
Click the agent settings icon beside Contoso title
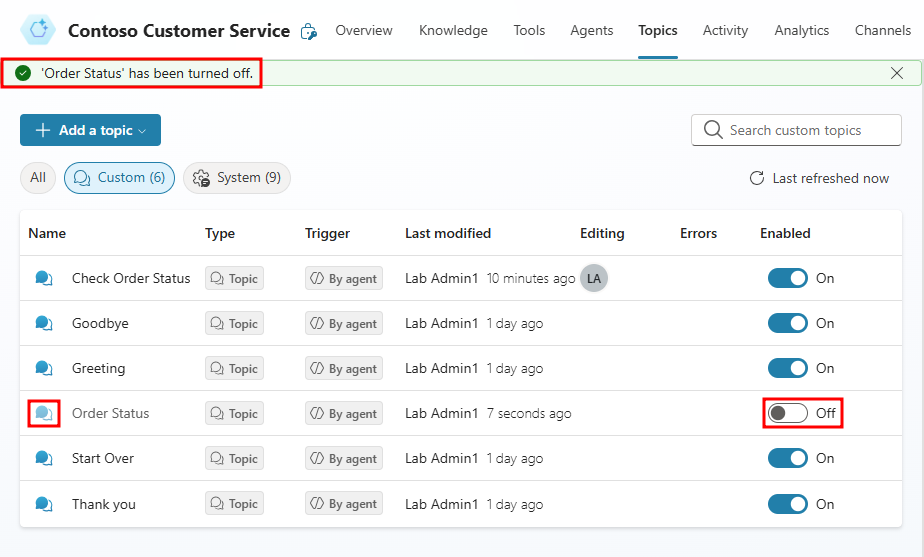tap(308, 31)
